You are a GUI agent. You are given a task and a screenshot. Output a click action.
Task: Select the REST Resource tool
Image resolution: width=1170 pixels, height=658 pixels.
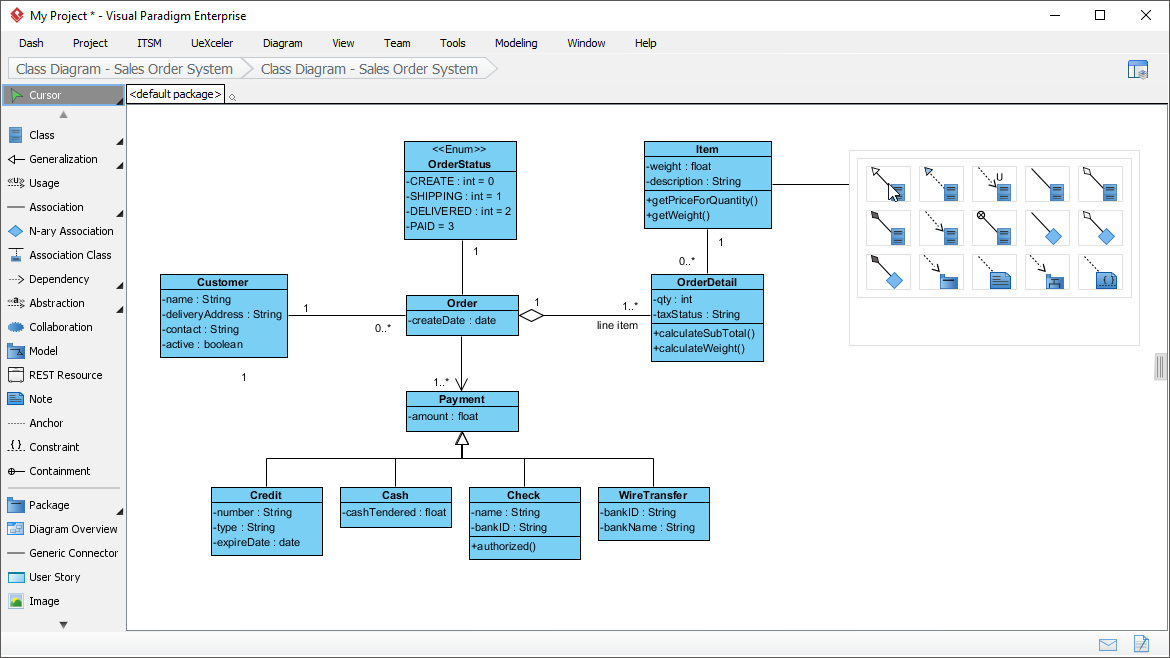point(63,375)
